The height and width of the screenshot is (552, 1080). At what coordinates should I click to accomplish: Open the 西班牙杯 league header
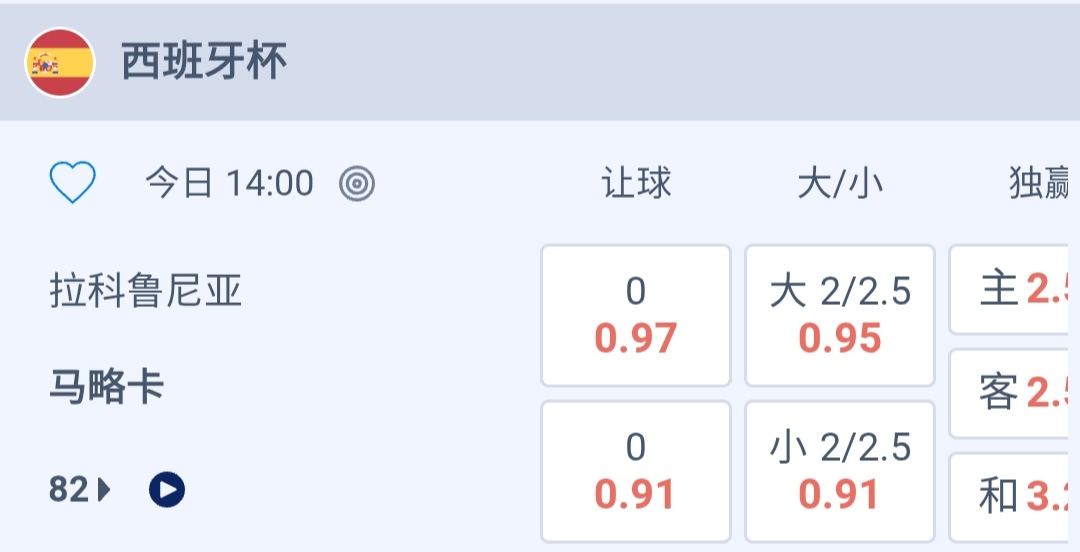(x=205, y=62)
